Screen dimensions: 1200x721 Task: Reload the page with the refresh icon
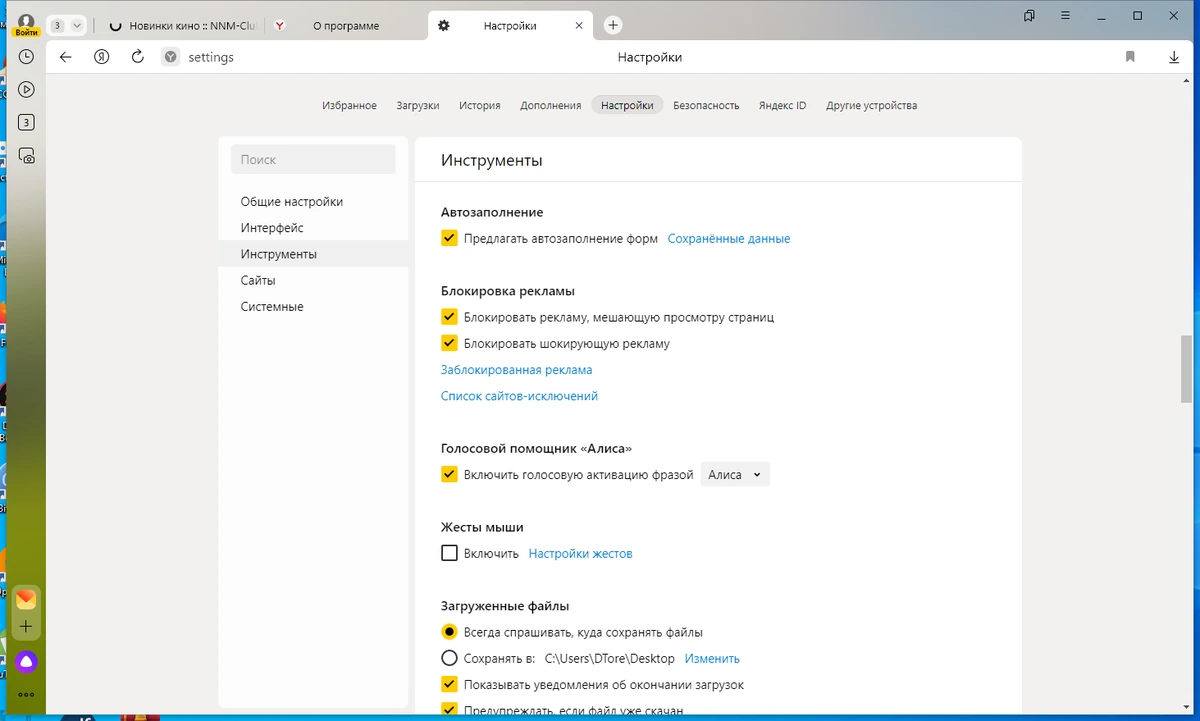coord(138,57)
